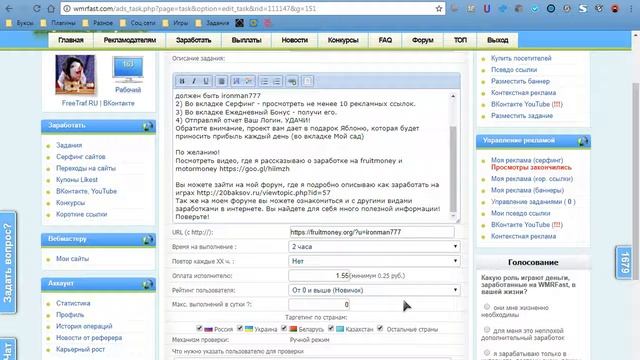Open the Игры bookmarks folder
The width and height of the screenshot is (640, 360).
pyautogui.click(x=176, y=23)
